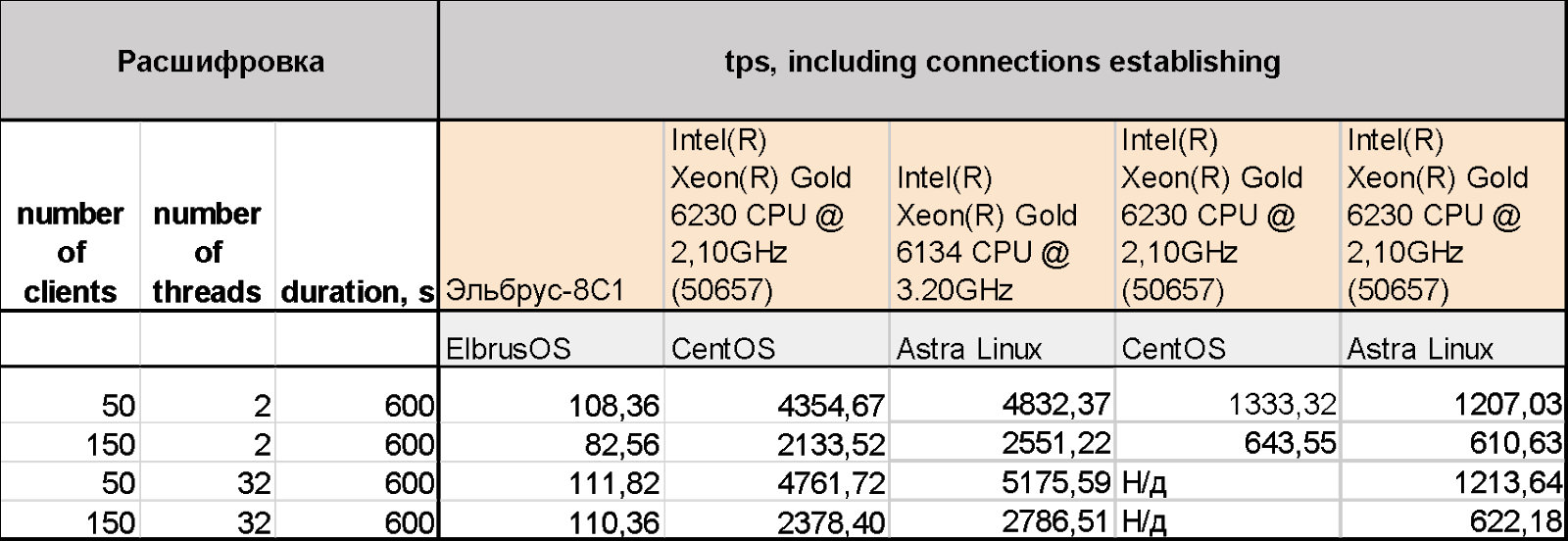The height and width of the screenshot is (541, 1568).
Task: Click the cell with value 643,55
Action: (1227, 443)
